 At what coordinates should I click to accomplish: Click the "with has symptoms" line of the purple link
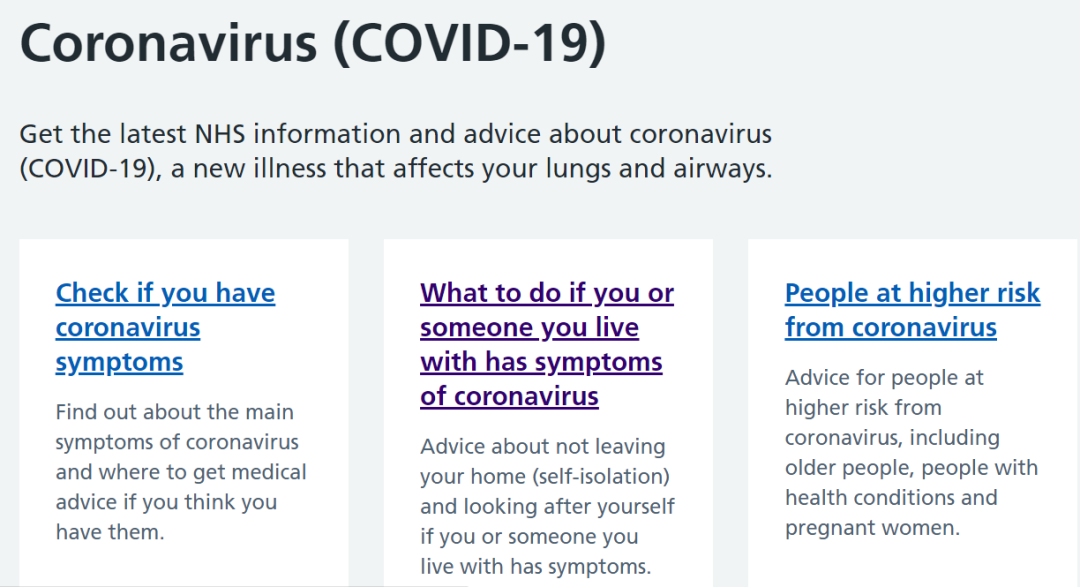coord(541,362)
